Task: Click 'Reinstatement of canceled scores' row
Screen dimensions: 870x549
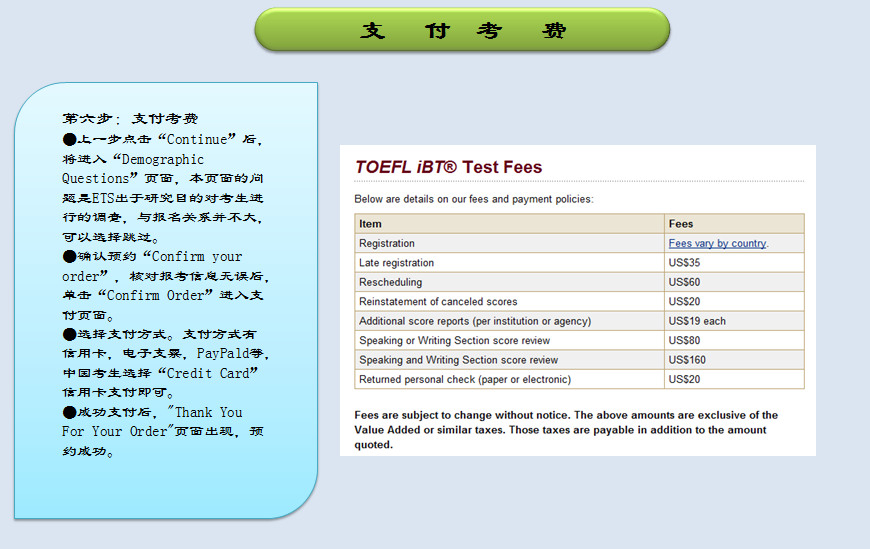Action: [x=438, y=302]
